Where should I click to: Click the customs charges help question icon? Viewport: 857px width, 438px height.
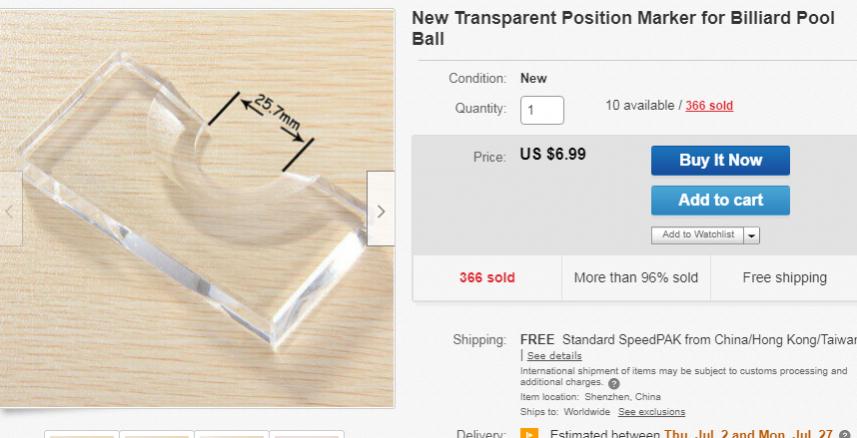(612, 383)
